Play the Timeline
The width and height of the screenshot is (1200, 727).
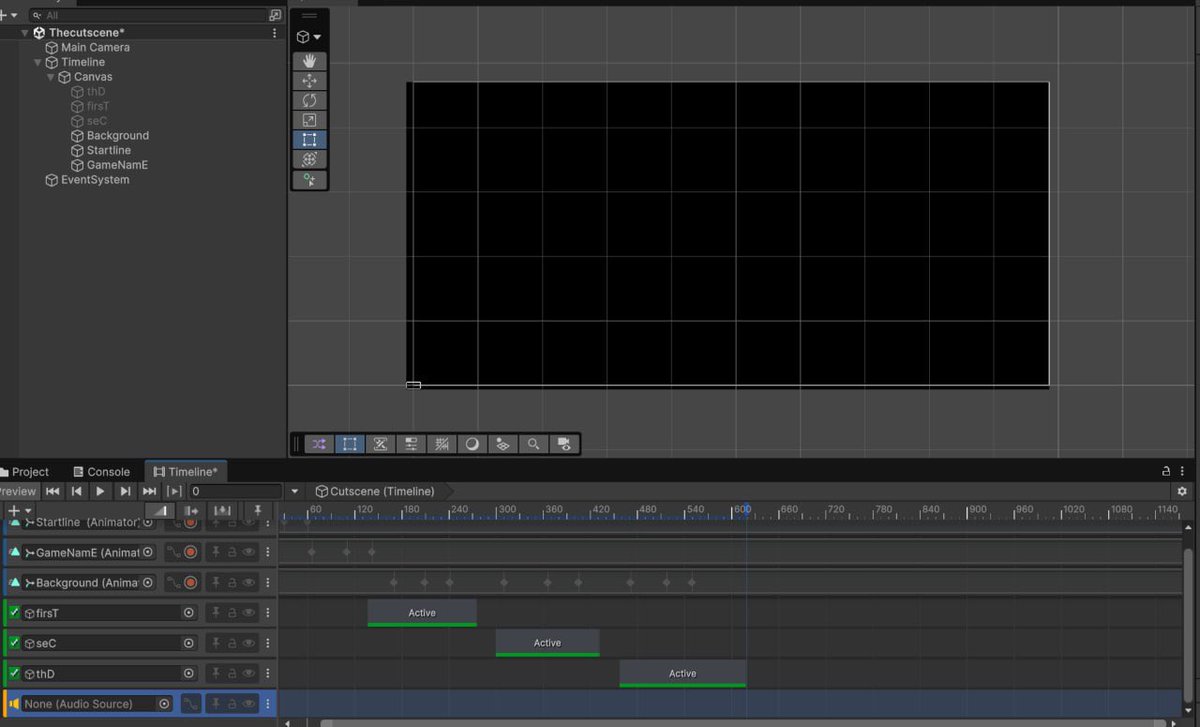(x=100, y=491)
